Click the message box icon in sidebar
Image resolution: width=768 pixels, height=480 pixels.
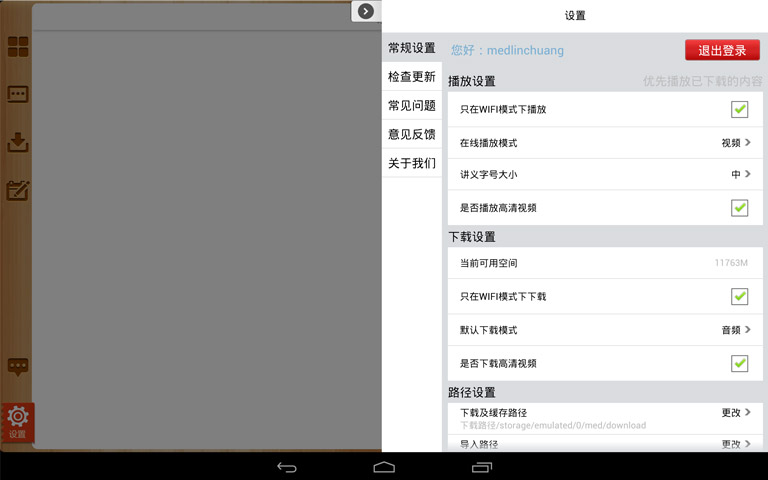tap(18, 95)
